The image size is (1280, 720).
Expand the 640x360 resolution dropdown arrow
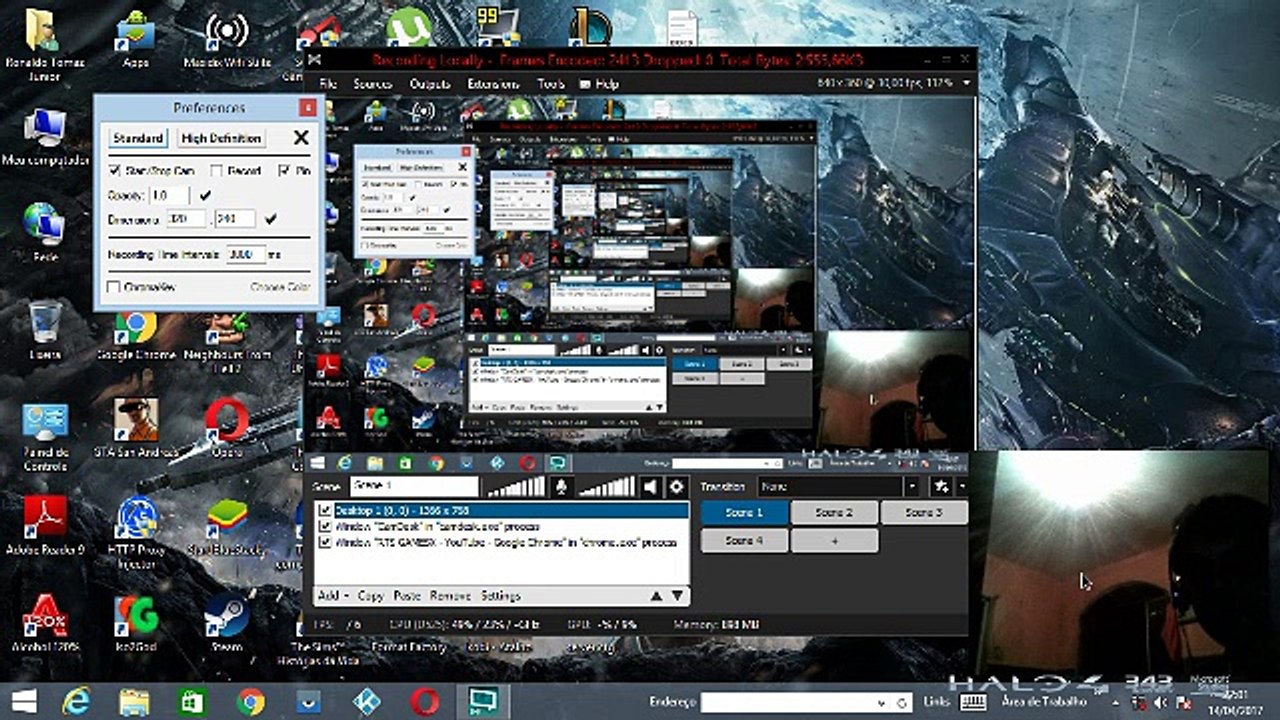[x=966, y=85]
